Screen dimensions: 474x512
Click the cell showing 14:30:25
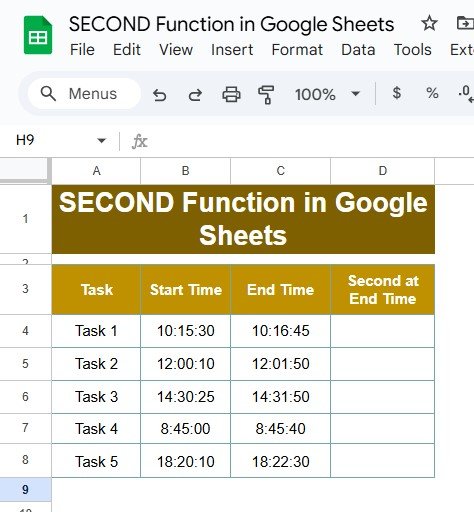click(x=186, y=397)
